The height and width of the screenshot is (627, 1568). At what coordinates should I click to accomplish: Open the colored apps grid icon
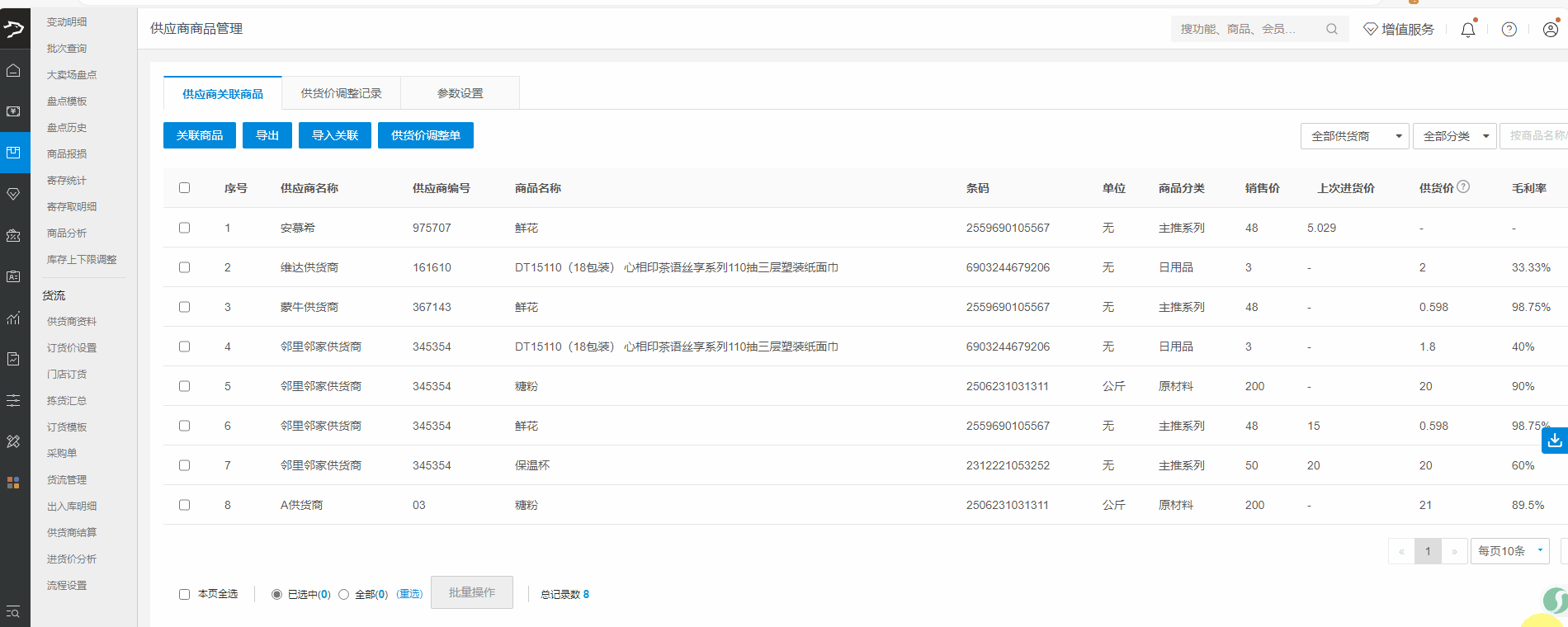point(13,483)
